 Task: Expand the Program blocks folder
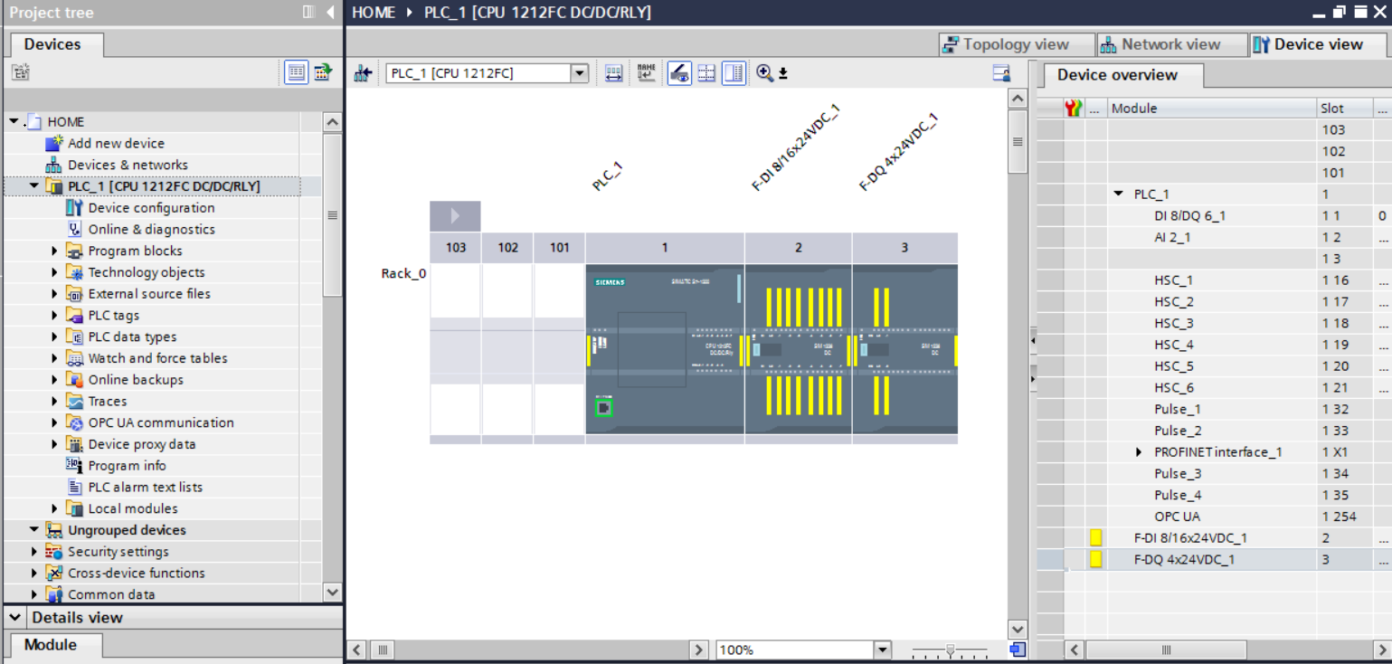(55, 250)
